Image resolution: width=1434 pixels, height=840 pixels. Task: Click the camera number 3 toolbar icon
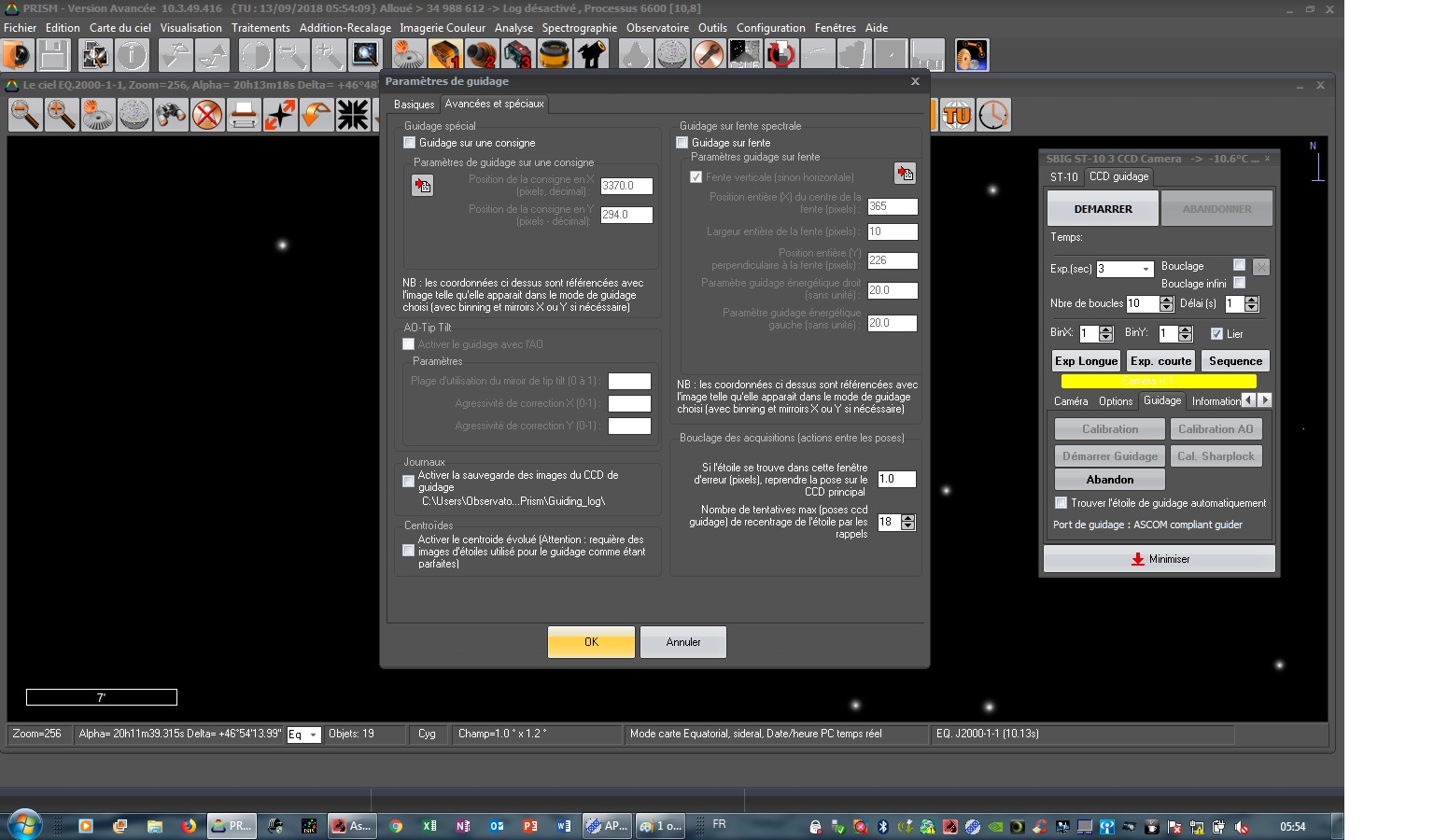[517, 55]
